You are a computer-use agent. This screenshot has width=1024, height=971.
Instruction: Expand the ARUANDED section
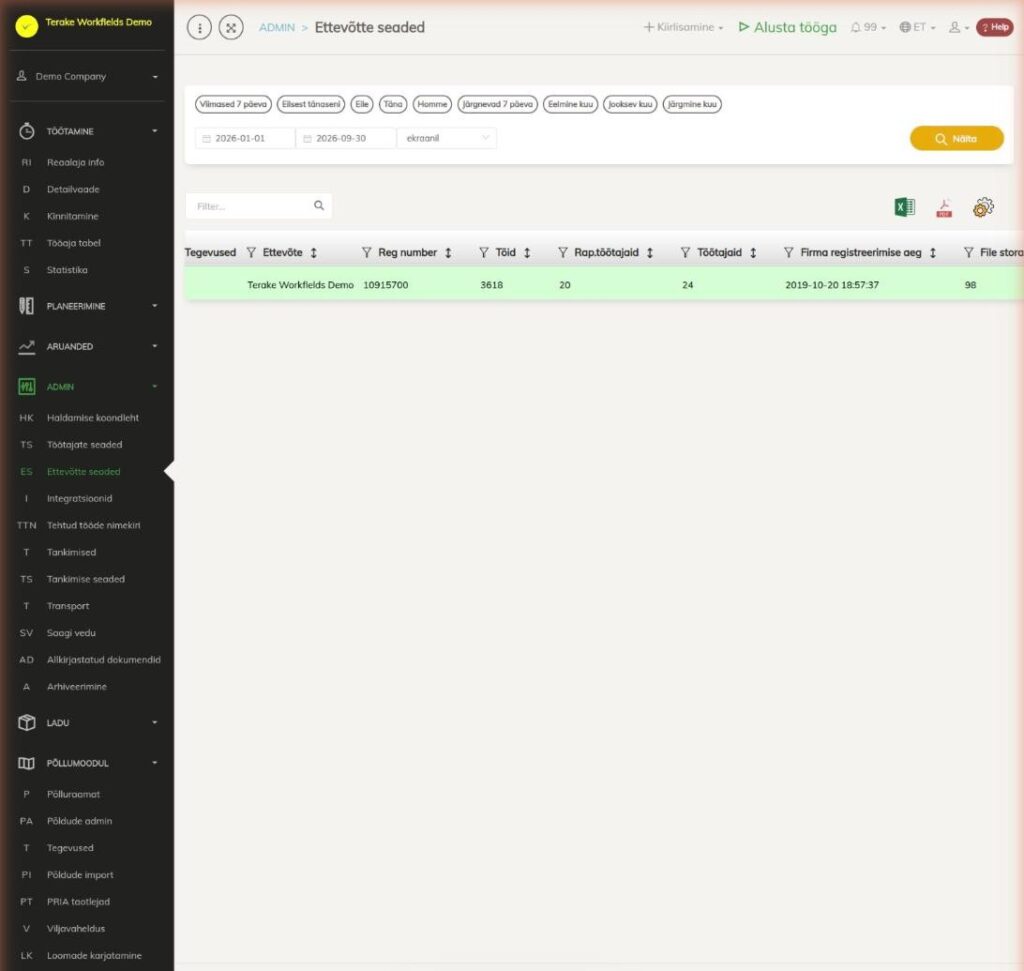88,347
